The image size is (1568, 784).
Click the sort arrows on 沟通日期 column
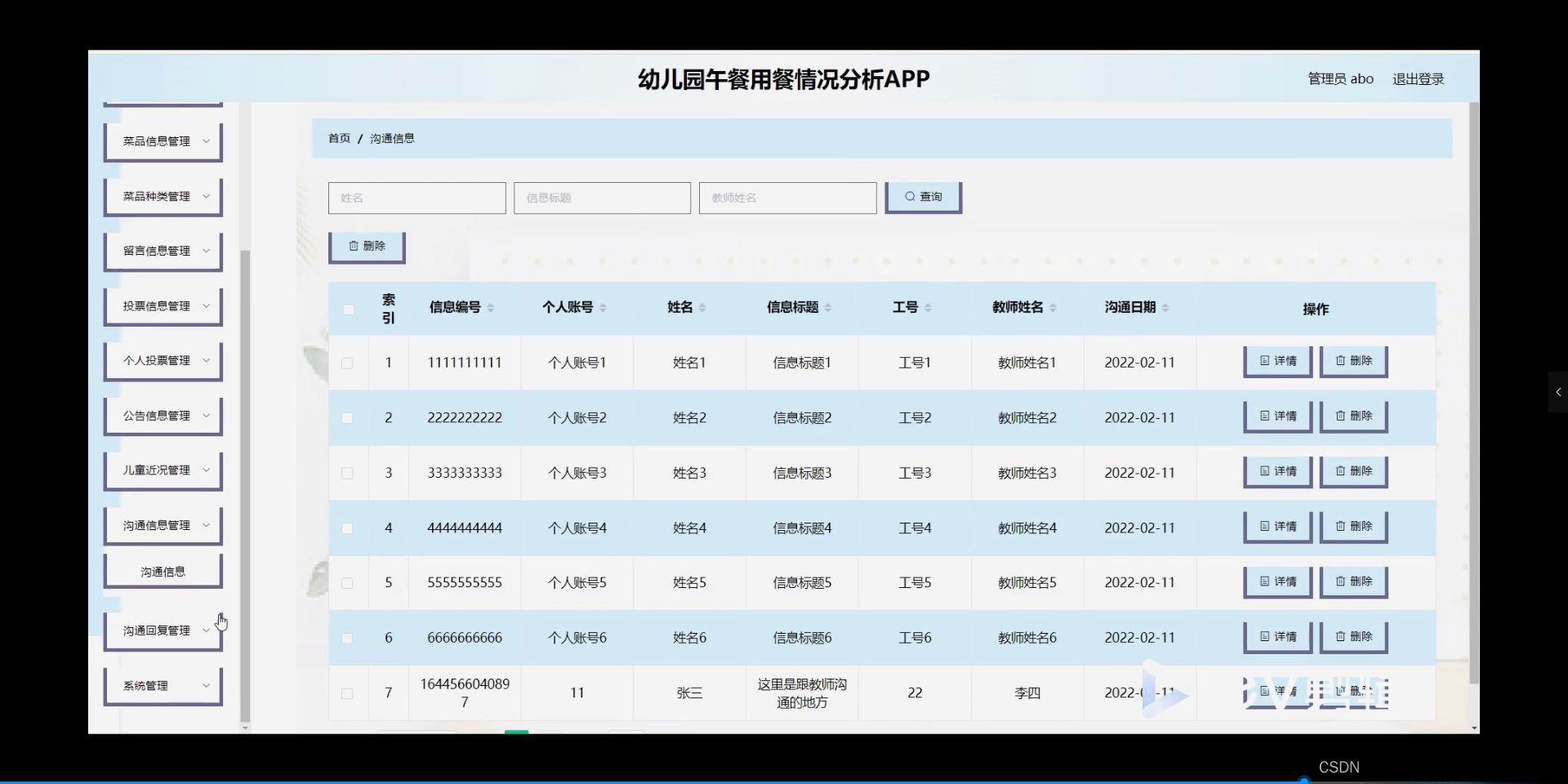coord(1166,307)
